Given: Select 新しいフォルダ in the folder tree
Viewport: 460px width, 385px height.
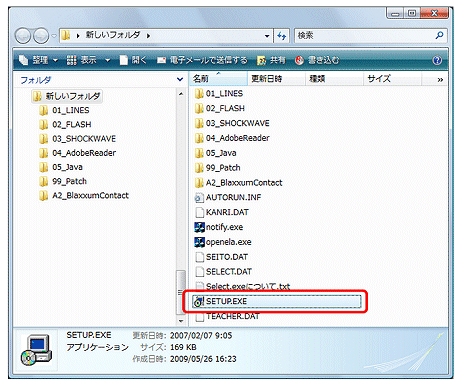Looking at the screenshot, I should point(67,96).
